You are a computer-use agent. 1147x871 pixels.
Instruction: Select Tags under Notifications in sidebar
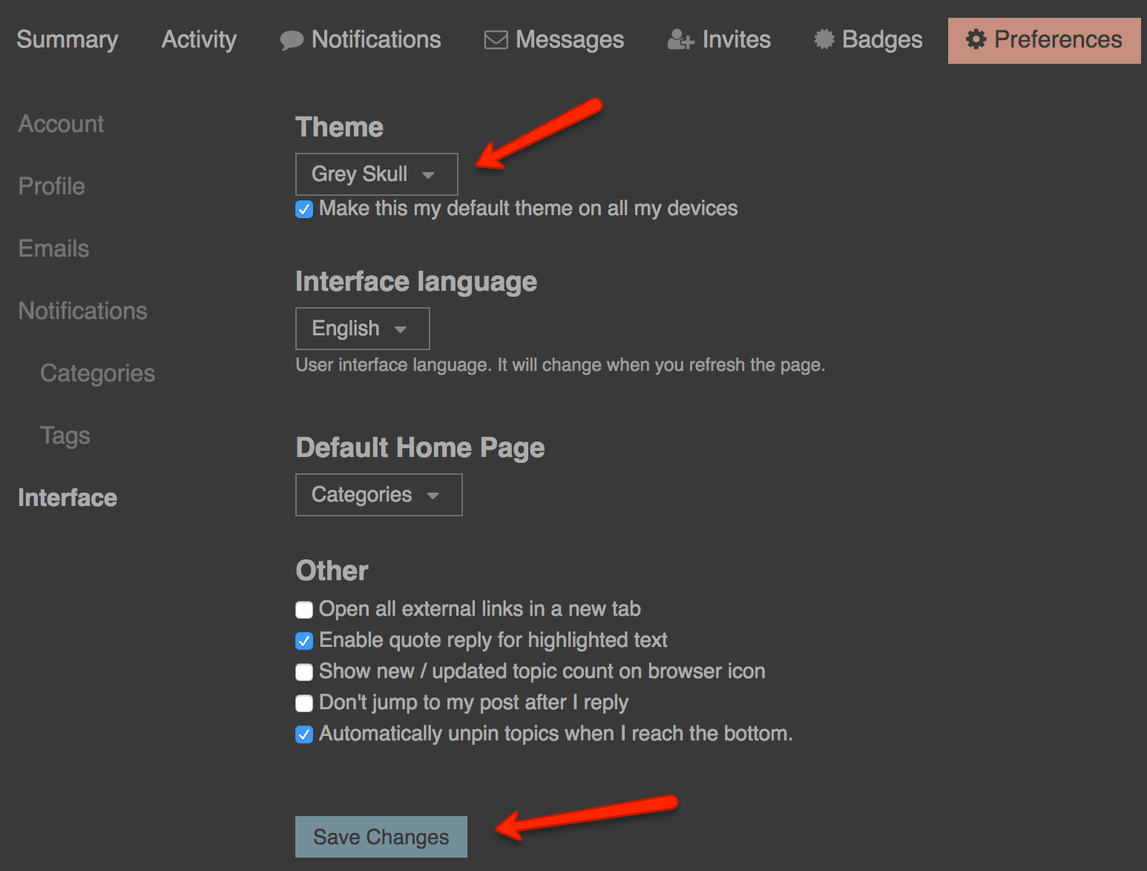[x=65, y=436]
